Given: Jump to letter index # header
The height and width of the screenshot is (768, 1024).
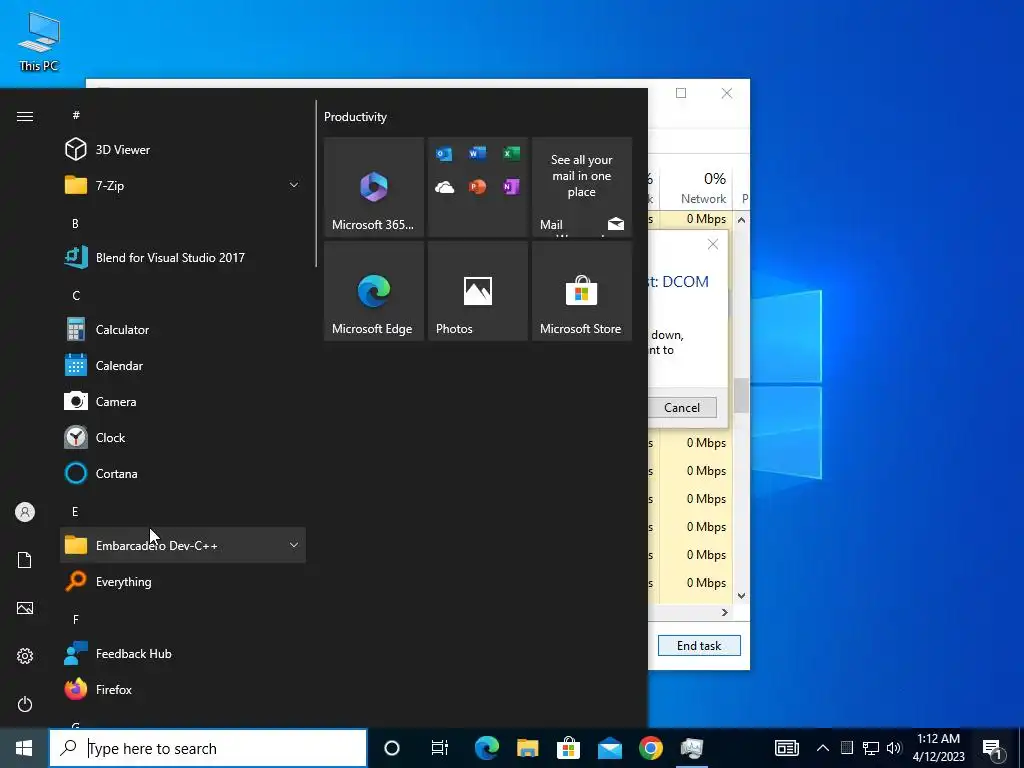Looking at the screenshot, I should [x=76, y=115].
